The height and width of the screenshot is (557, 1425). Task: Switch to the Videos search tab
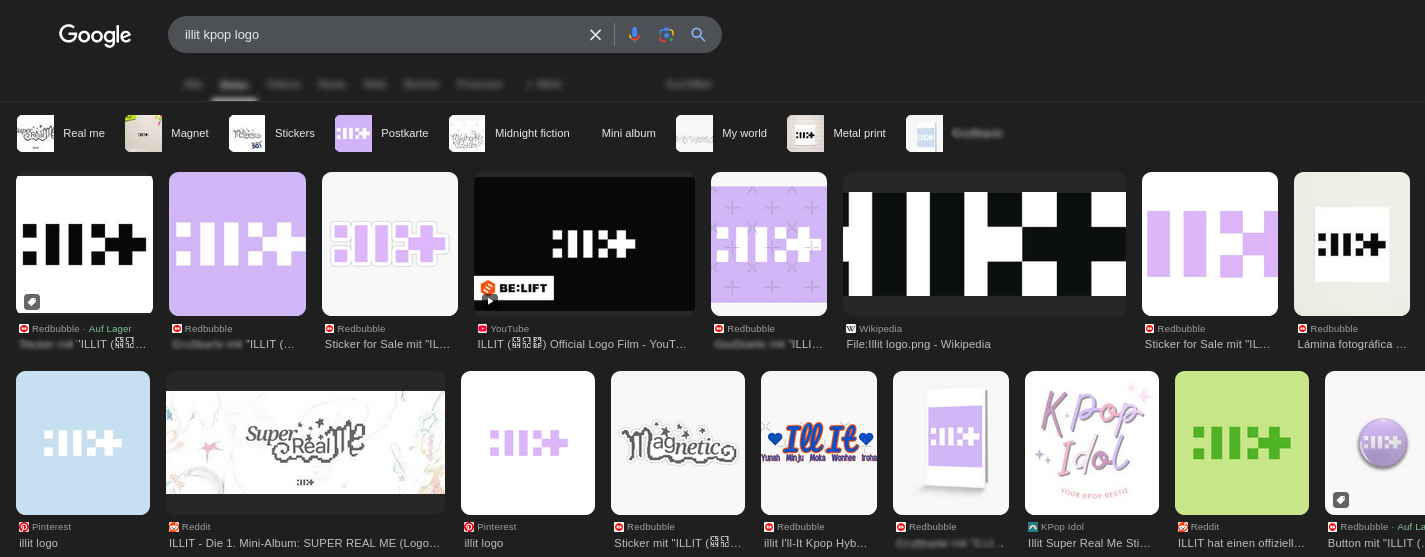tap(283, 84)
